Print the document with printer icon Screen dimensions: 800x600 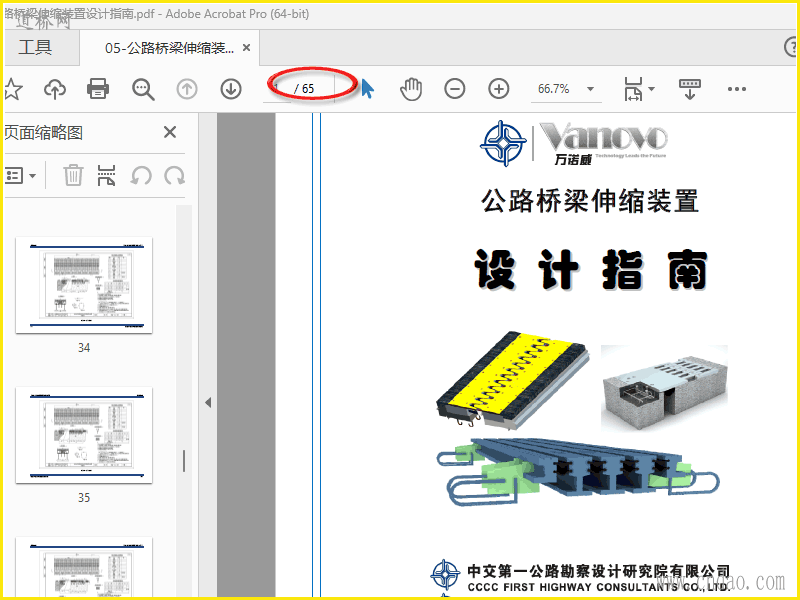coord(98,89)
